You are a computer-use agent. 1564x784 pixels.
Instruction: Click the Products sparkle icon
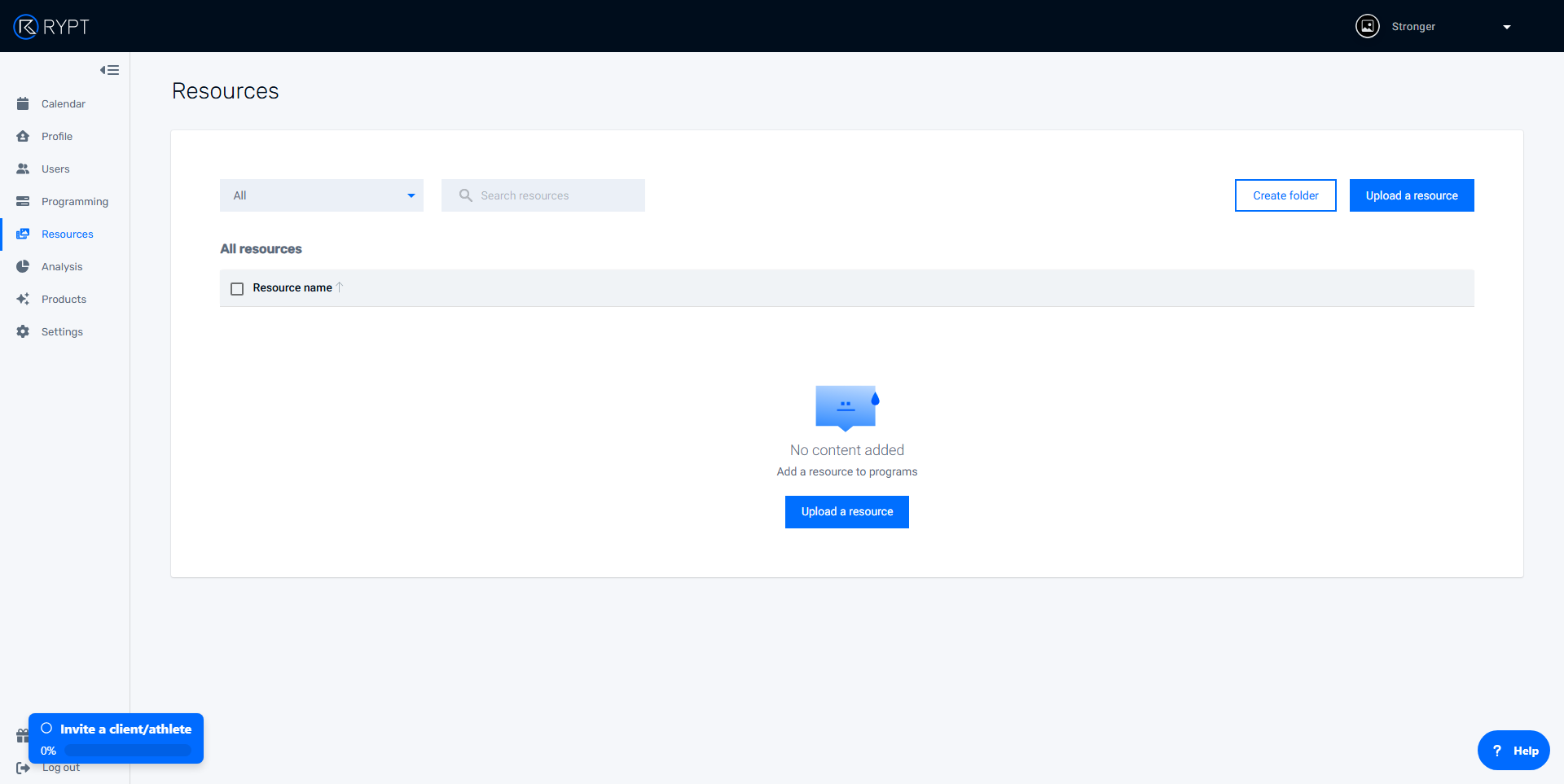(23, 299)
